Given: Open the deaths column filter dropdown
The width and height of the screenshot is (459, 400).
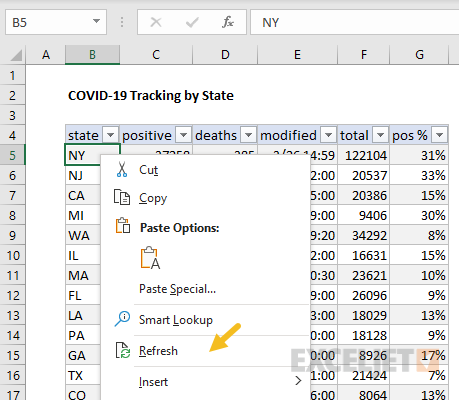Looking at the screenshot, I should pos(248,135).
